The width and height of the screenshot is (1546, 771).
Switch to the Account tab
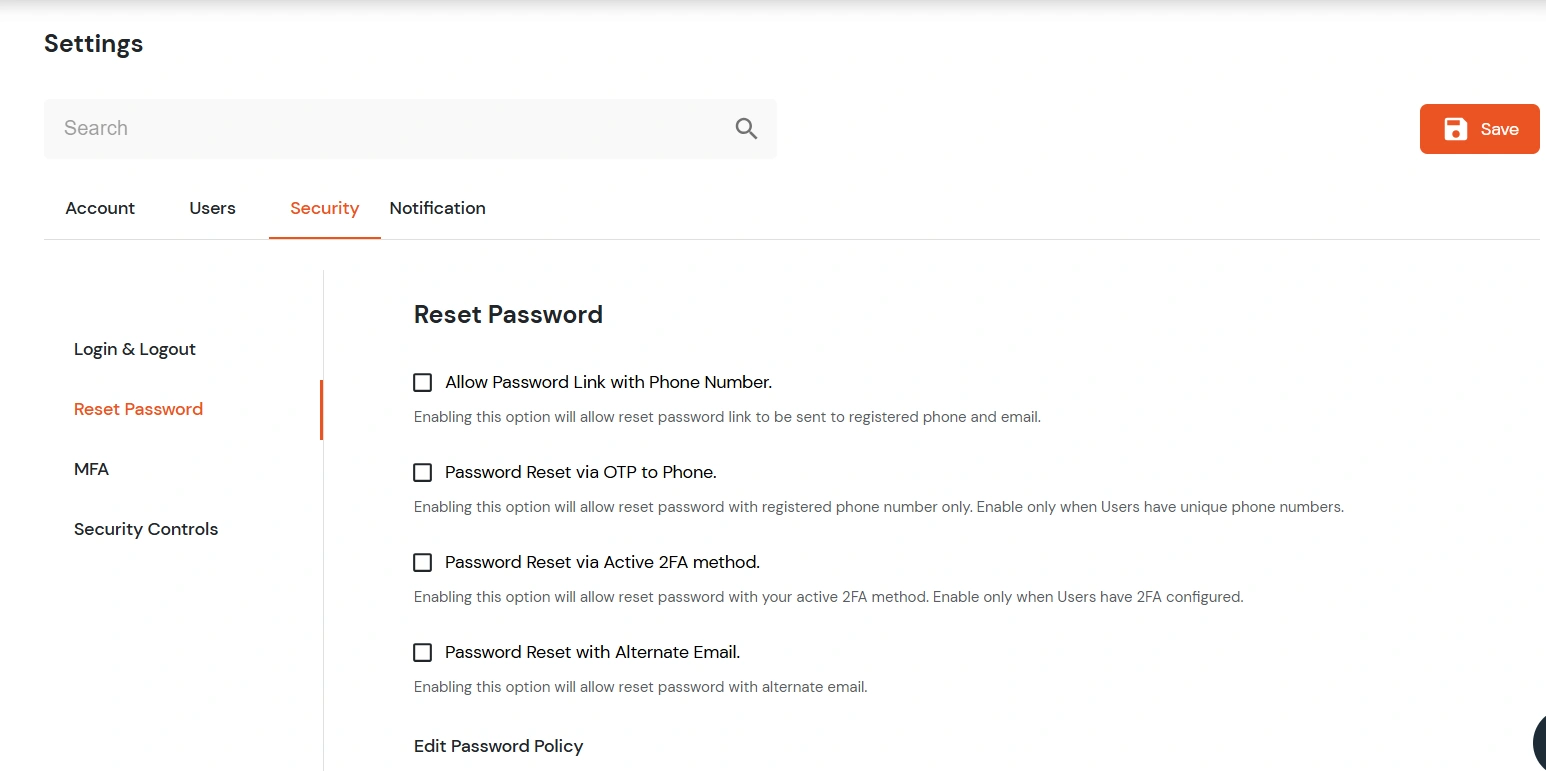pyautogui.click(x=100, y=208)
